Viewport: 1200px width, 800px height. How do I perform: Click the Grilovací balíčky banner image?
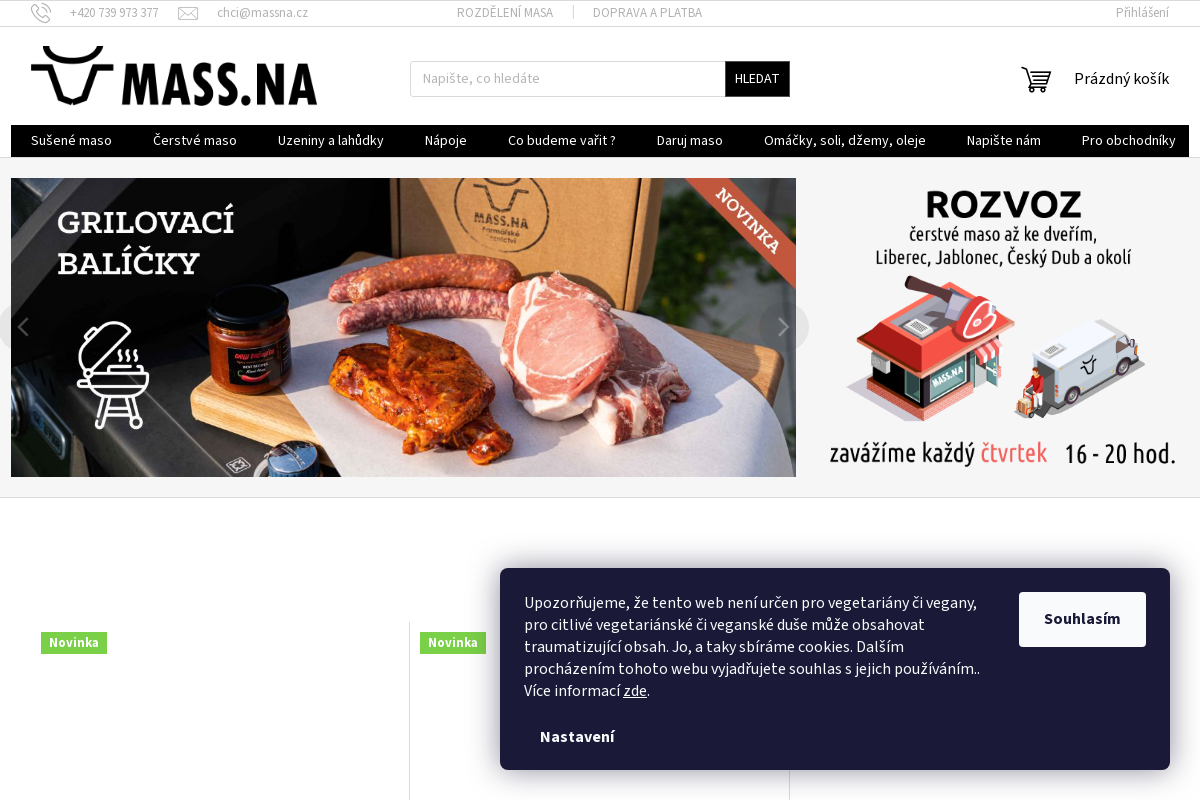point(403,327)
